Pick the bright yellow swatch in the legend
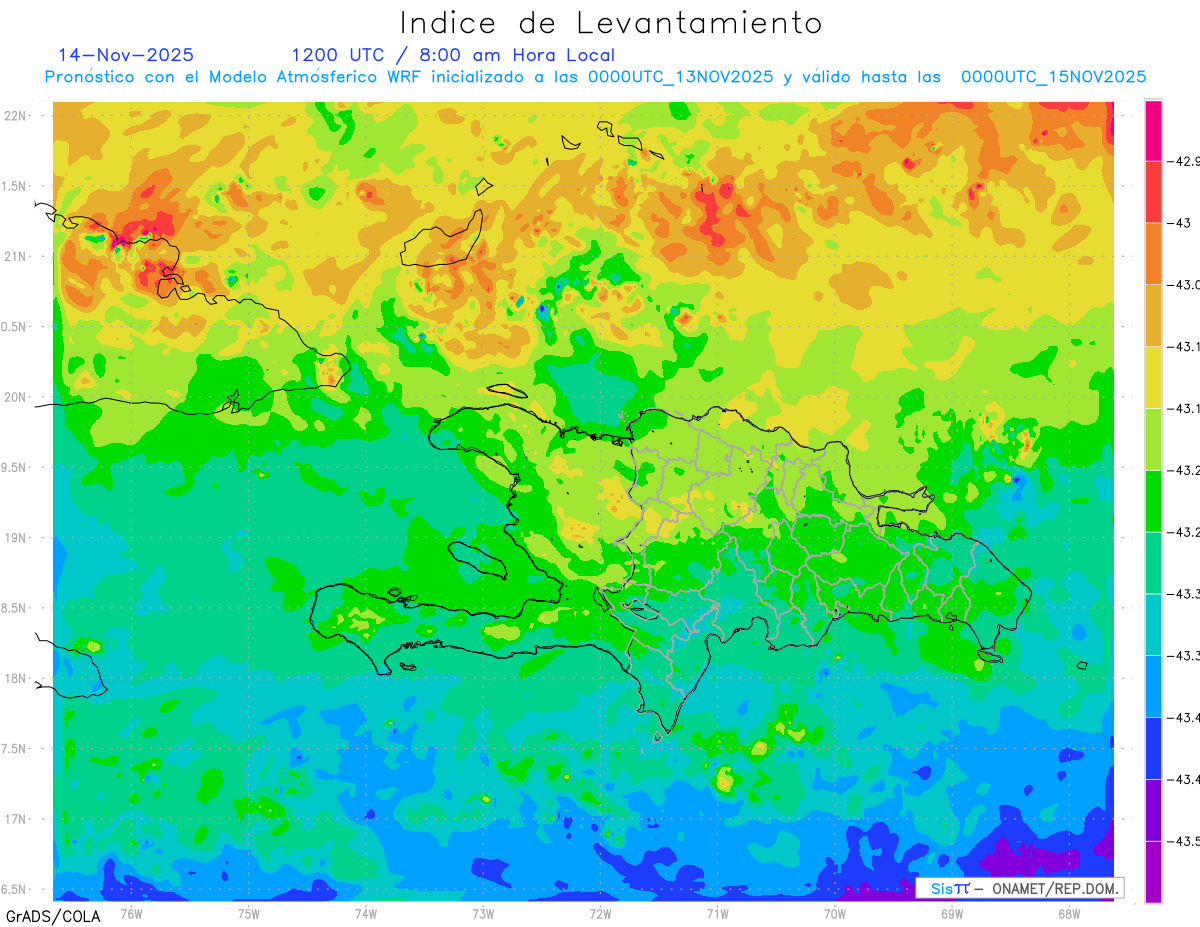Screen dimensions: 1200x927 (x=1153, y=377)
